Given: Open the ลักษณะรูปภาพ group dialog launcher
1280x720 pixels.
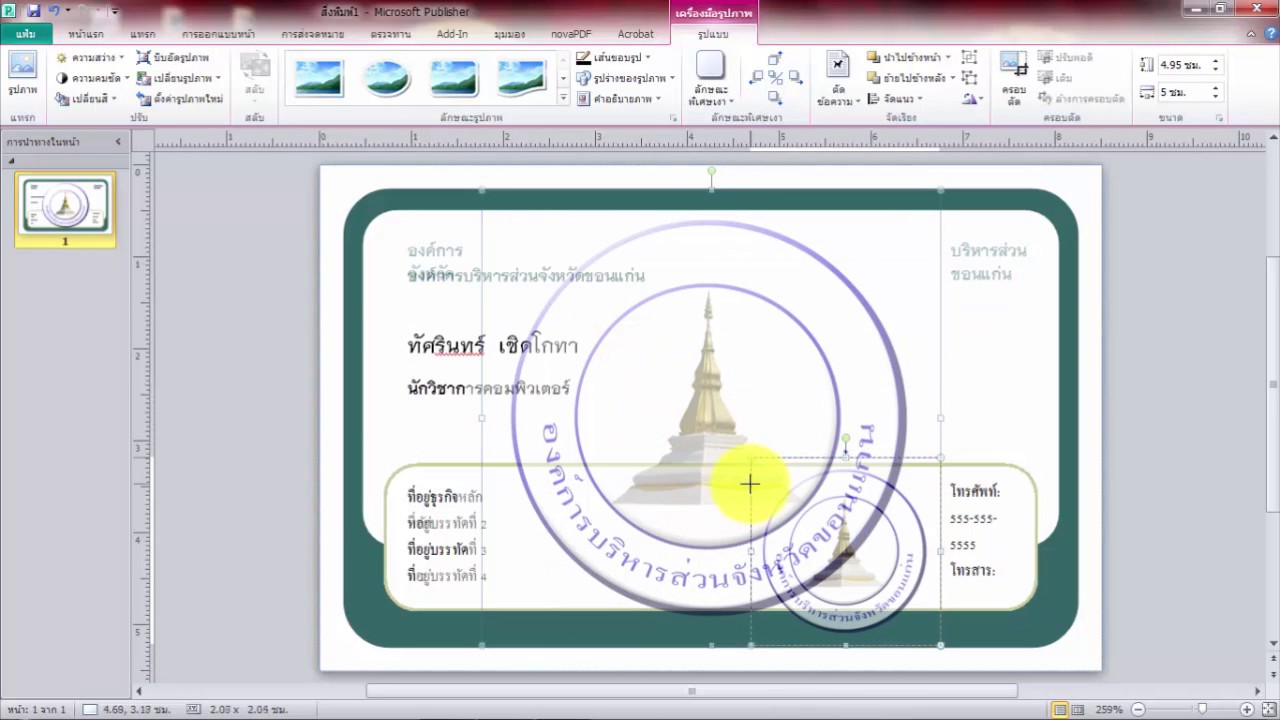Looking at the screenshot, I should click(673, 118).
